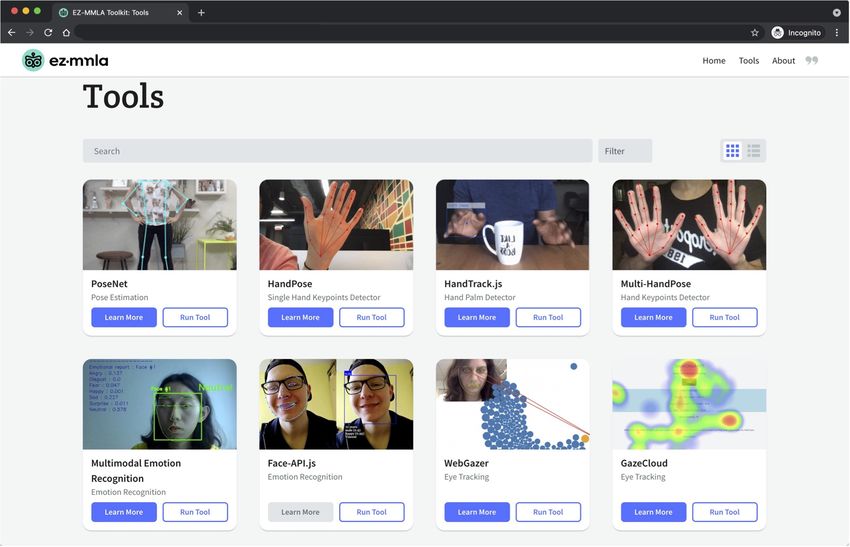The width and height of the screenshot is (850, 547).
Task: Open the Tools nav item
Action: click(749, 61)
